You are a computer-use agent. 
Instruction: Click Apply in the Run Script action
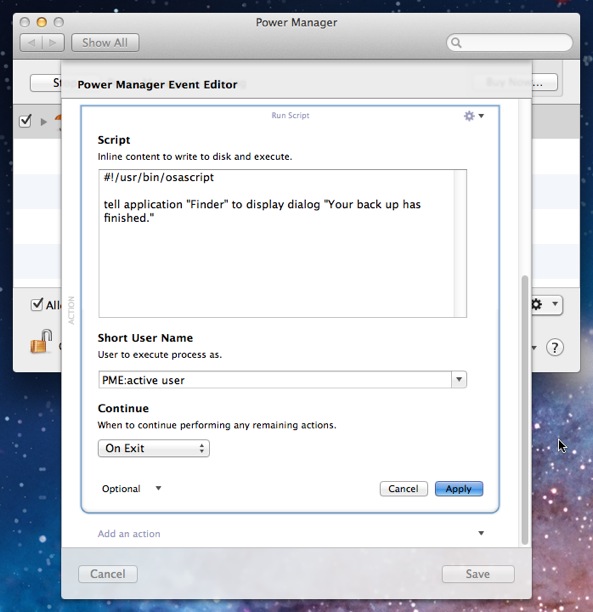459,489
